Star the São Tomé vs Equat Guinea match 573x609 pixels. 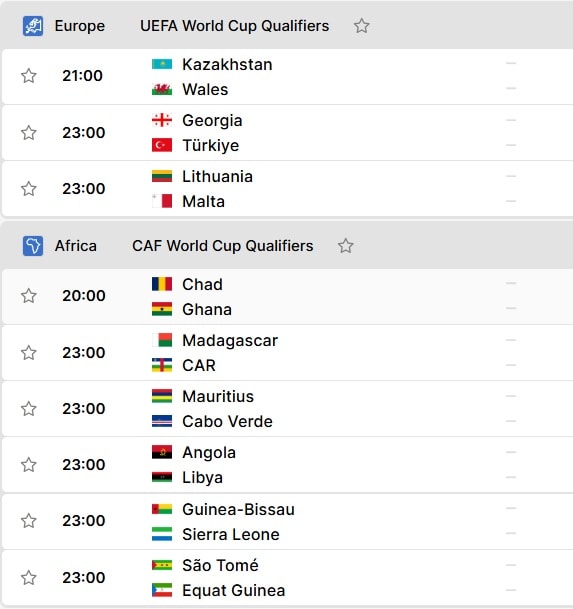pyautogui.click(x=29, y=578)
